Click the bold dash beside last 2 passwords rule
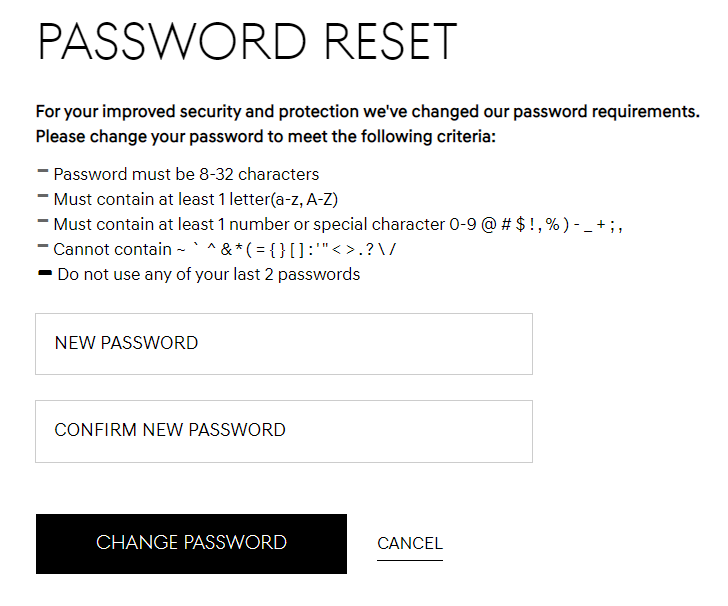The width and height of the screenshot is (728, 606). (x=44, y=272)
